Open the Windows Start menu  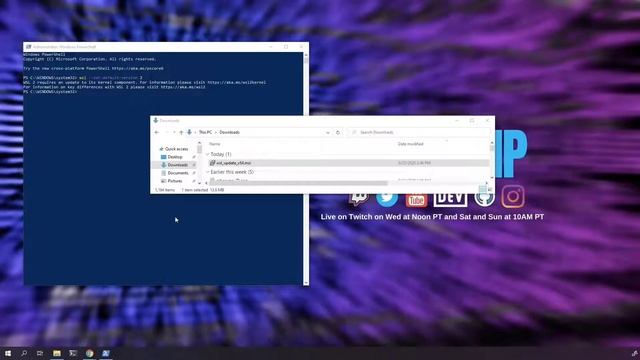[8, 353]
